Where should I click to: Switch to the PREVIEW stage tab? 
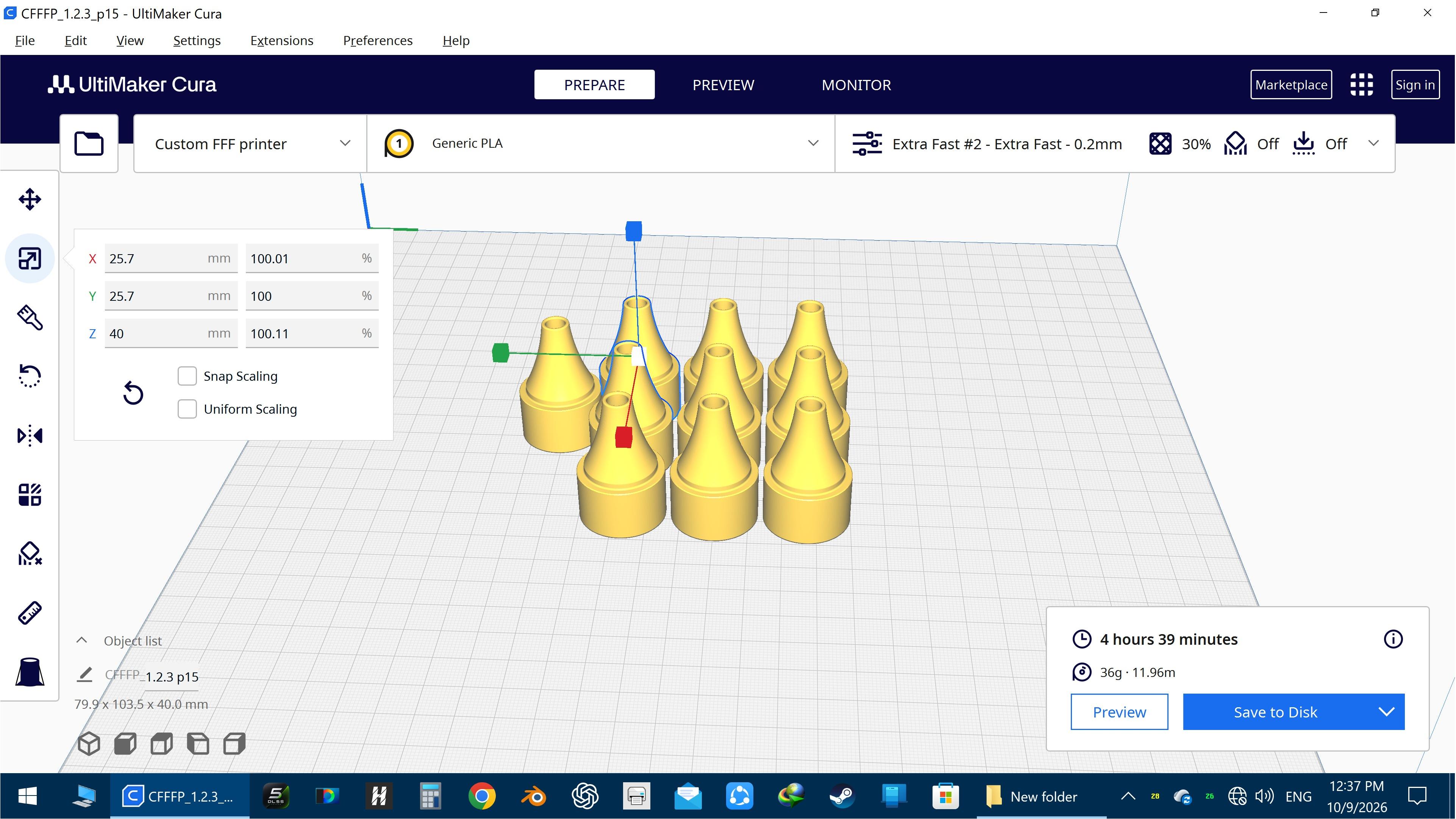coord(723,85)
